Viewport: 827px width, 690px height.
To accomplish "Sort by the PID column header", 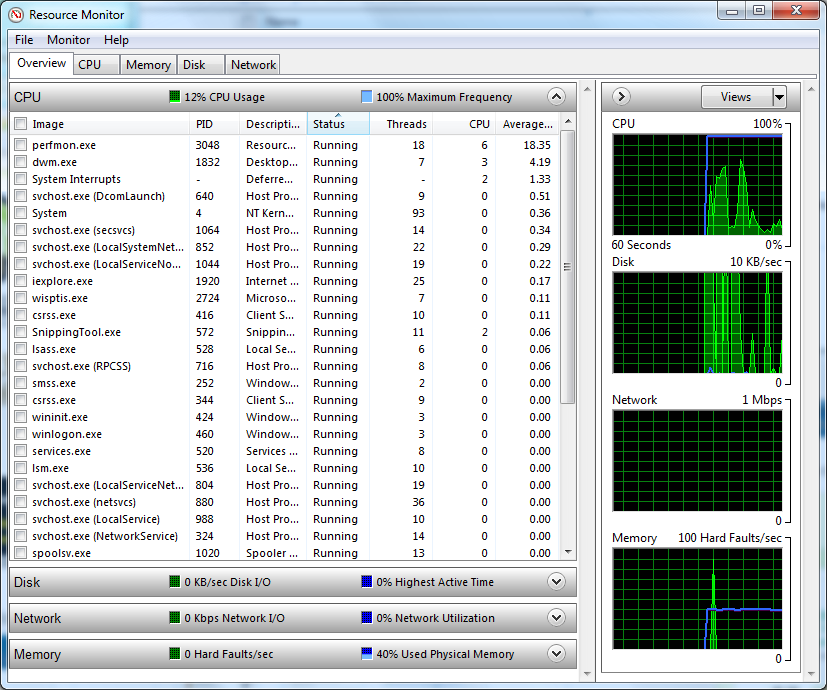I will (214, 124).
